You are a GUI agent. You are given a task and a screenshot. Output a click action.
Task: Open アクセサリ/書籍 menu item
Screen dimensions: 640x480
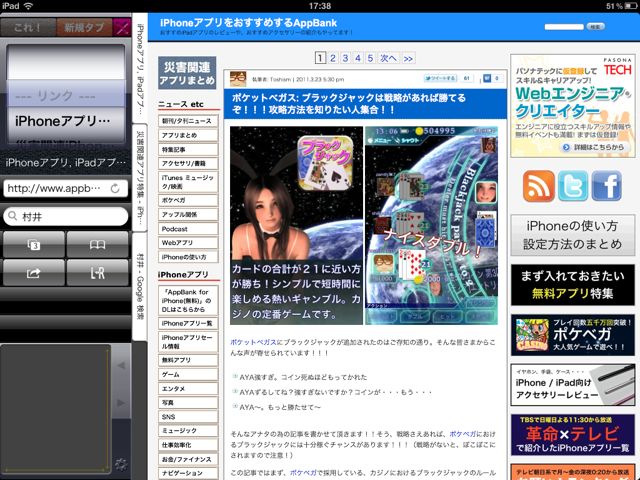point(188,164)
